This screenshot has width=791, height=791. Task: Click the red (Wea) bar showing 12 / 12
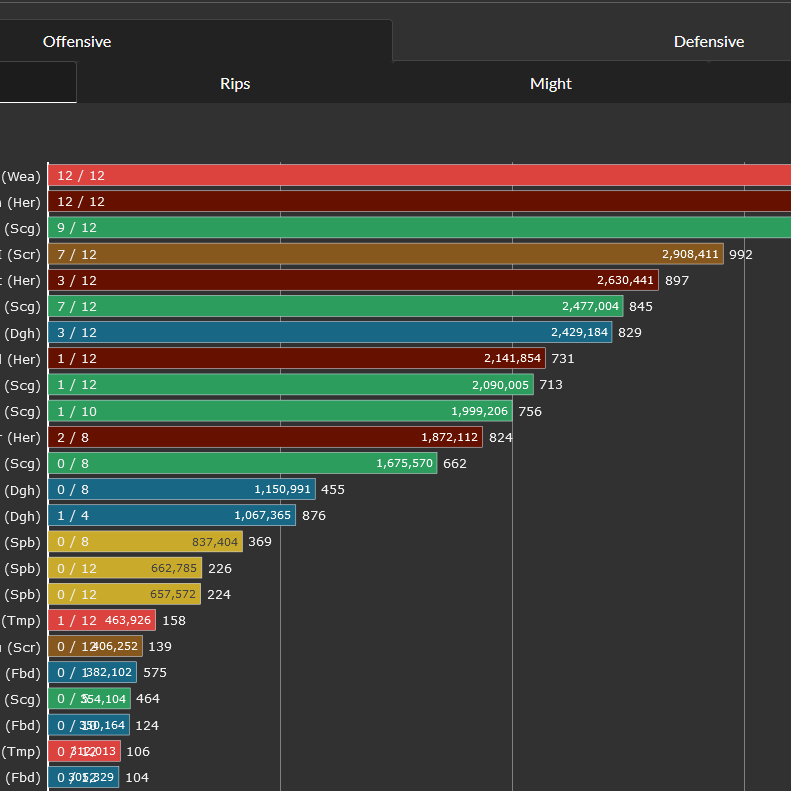point(419,176)
